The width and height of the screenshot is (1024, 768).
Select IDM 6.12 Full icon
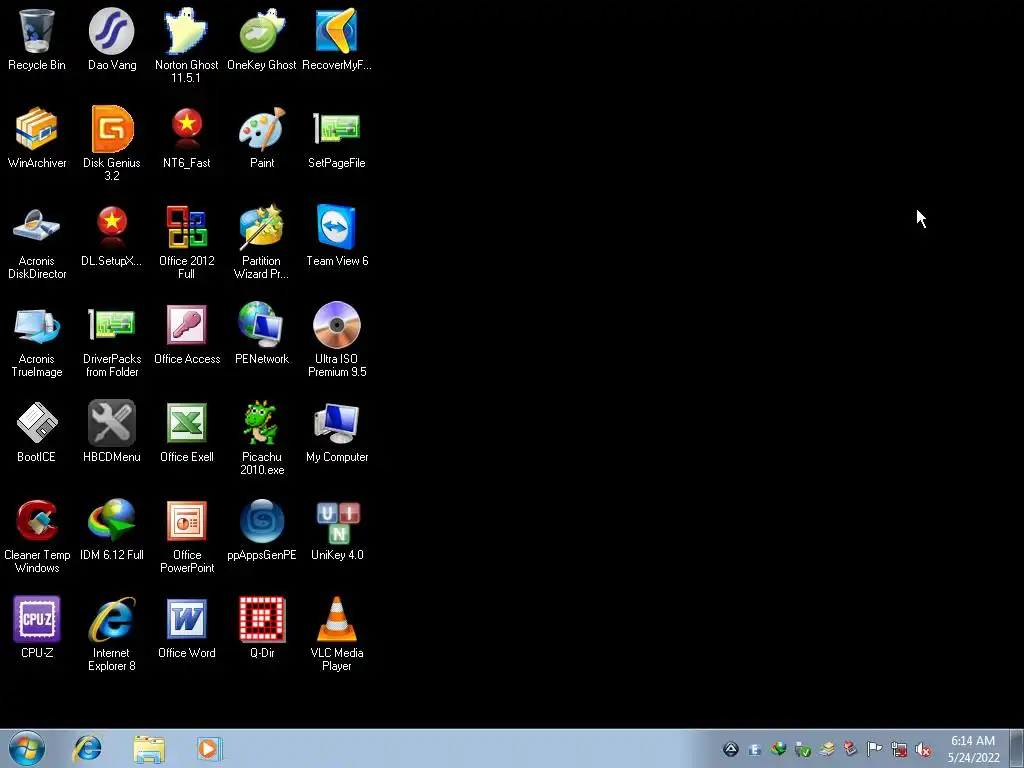(x=112, y=529)
